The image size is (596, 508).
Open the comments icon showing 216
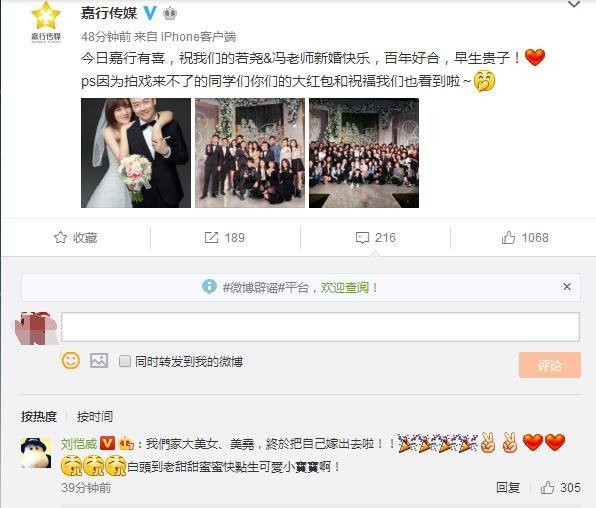[362, 238]
